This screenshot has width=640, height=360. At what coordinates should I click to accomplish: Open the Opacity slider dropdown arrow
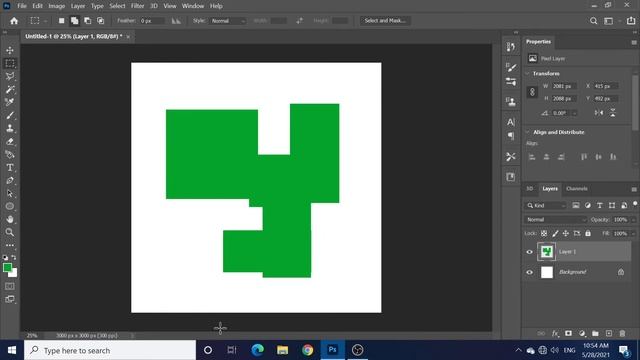(633, 220)
